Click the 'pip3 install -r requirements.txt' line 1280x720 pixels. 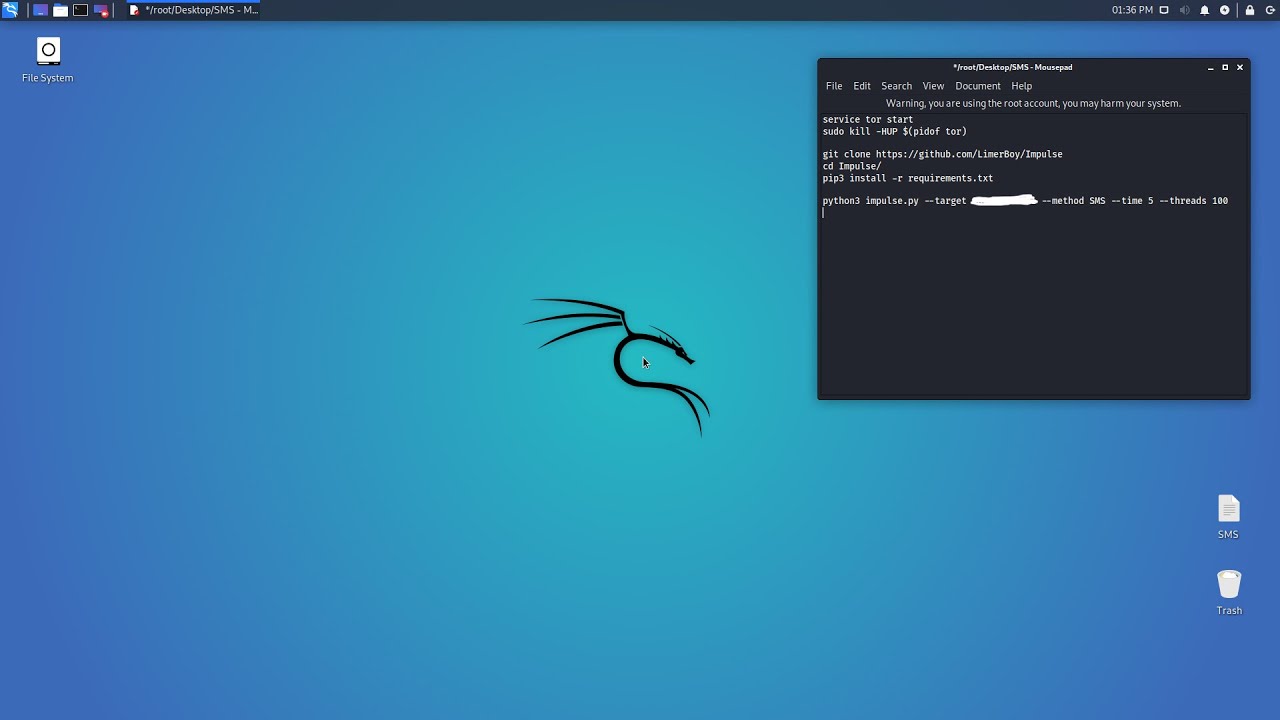tap(908, 178)
